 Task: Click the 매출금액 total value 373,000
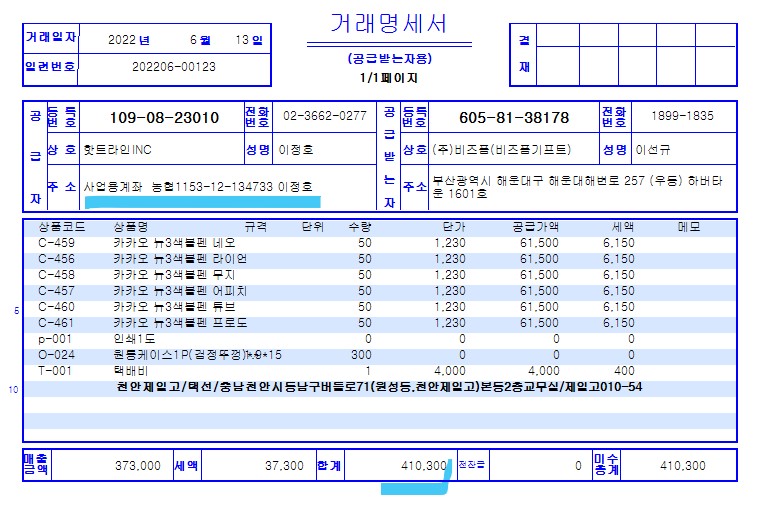point(138,466)
